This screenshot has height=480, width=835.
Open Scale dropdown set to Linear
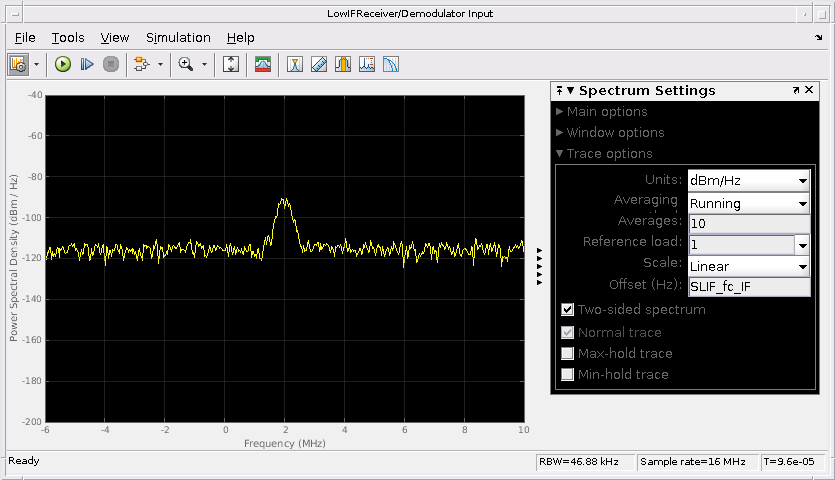(749, 266)
